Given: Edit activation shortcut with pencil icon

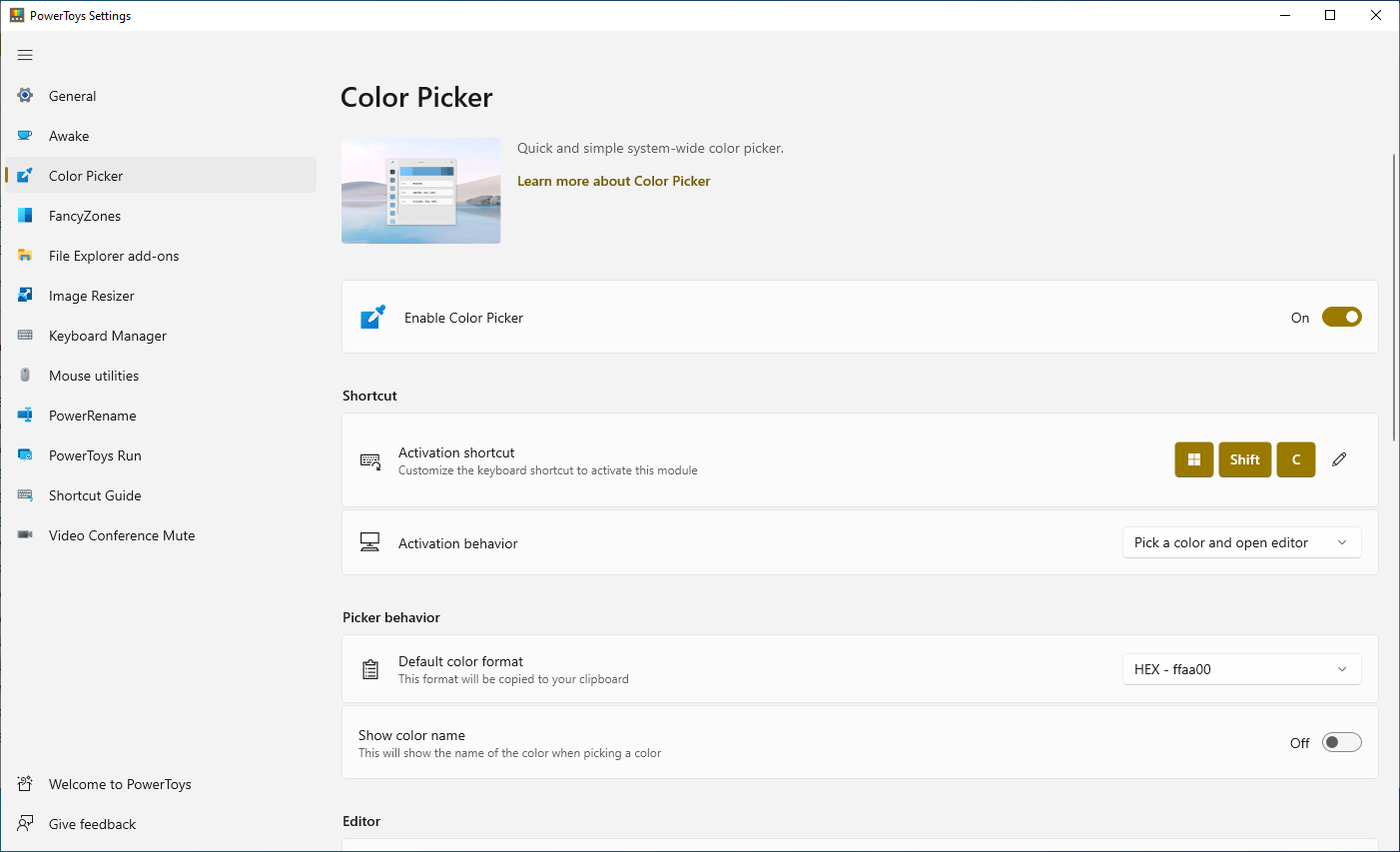Looking at the screenshot, I should click(x=1339, y=459).
